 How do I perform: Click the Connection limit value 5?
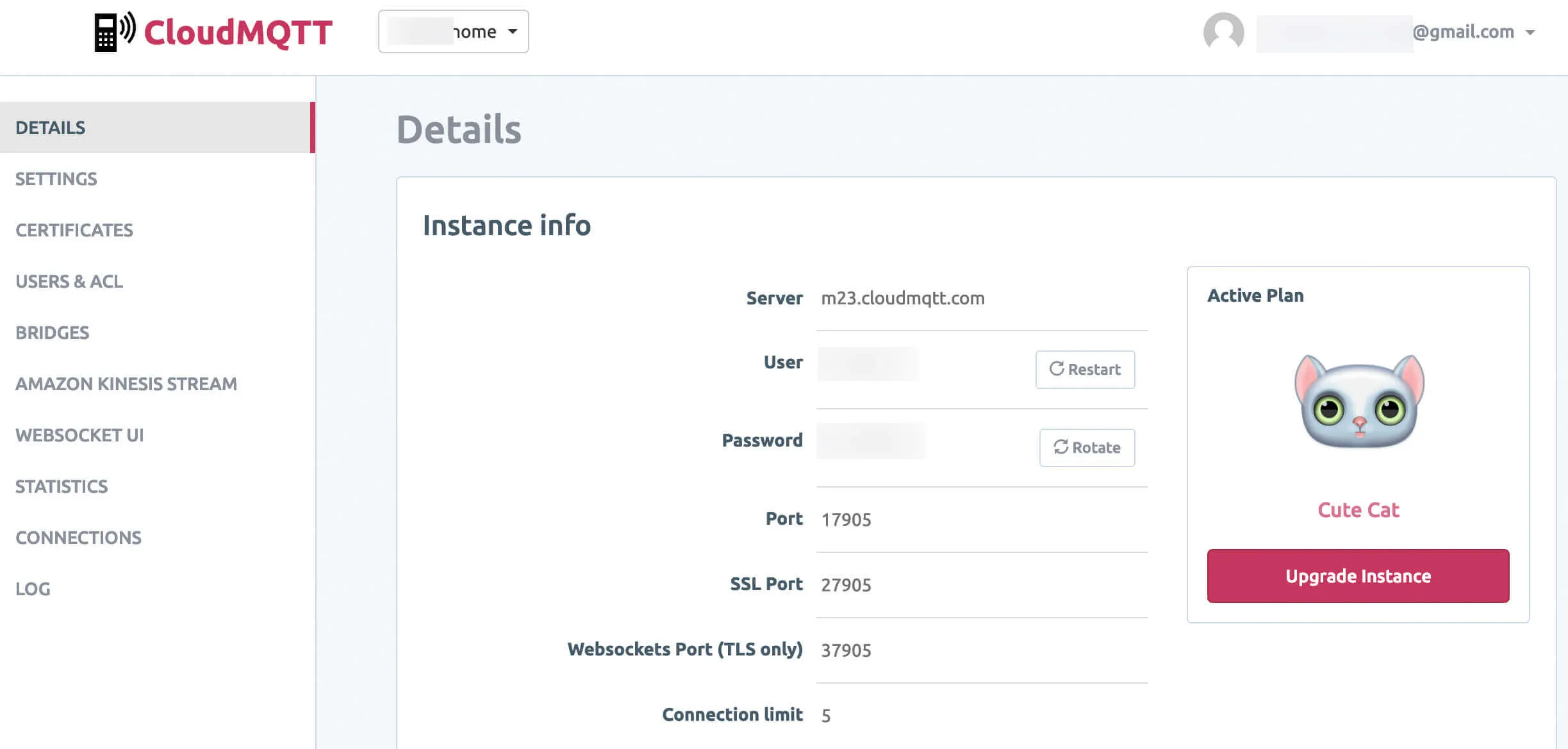coord(826,716)
